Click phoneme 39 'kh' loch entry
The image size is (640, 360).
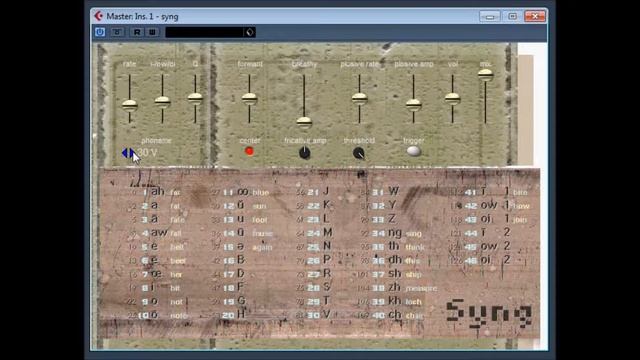point(397,301)
